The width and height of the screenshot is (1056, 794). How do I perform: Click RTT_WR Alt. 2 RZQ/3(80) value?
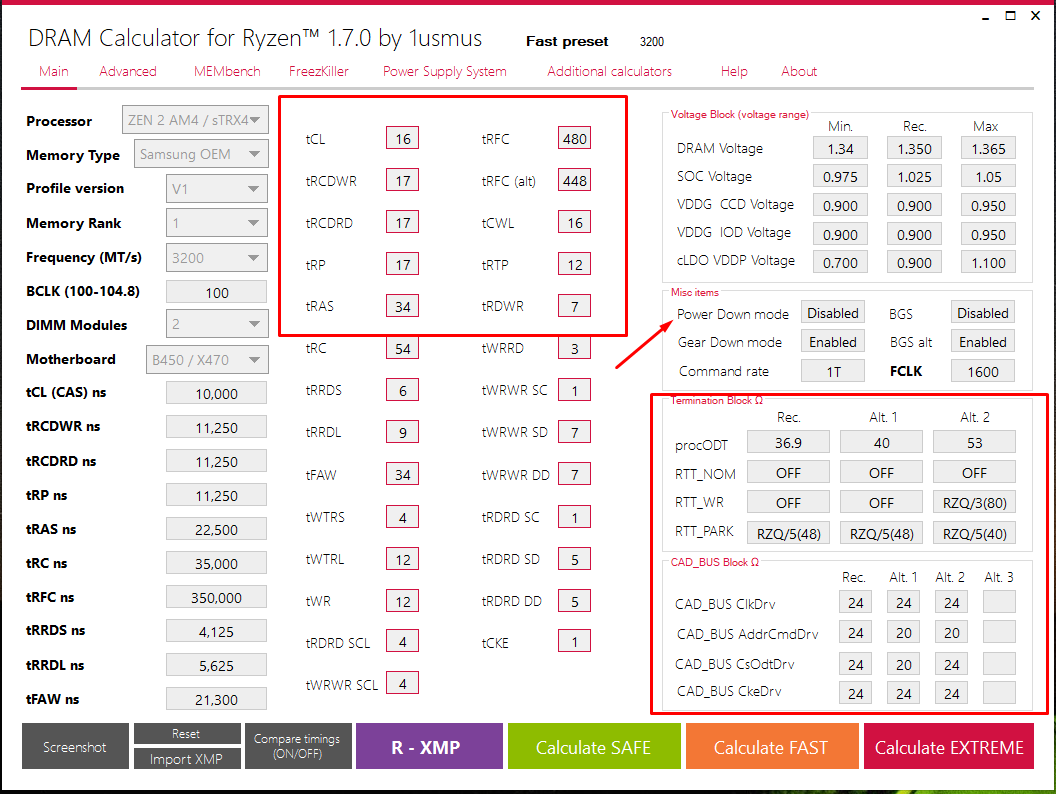click(974, 502)
